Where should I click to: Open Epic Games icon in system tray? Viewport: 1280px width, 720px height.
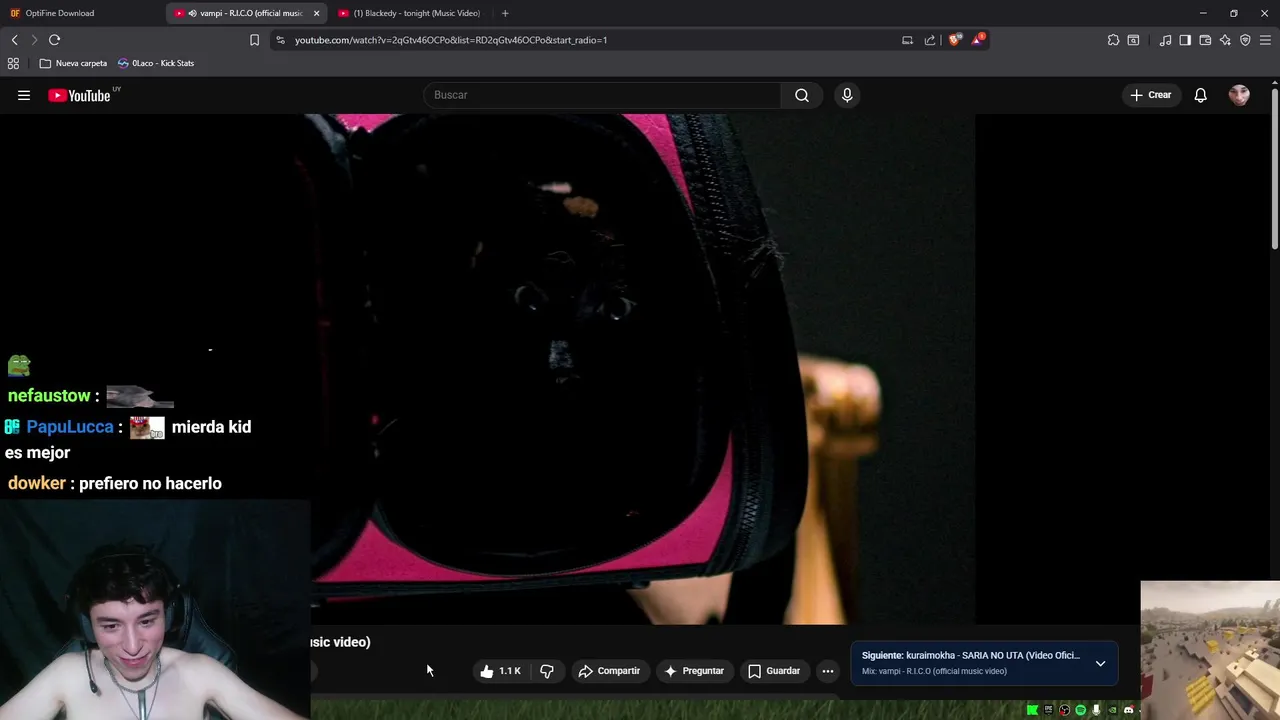(1049, 710)
